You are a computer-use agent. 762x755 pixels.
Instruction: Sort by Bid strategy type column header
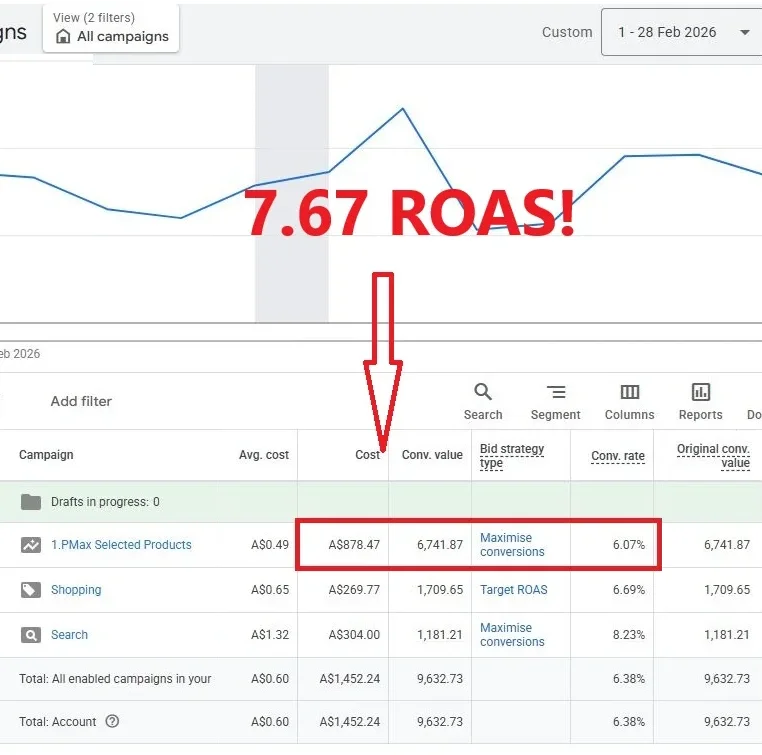coord(512,456)
